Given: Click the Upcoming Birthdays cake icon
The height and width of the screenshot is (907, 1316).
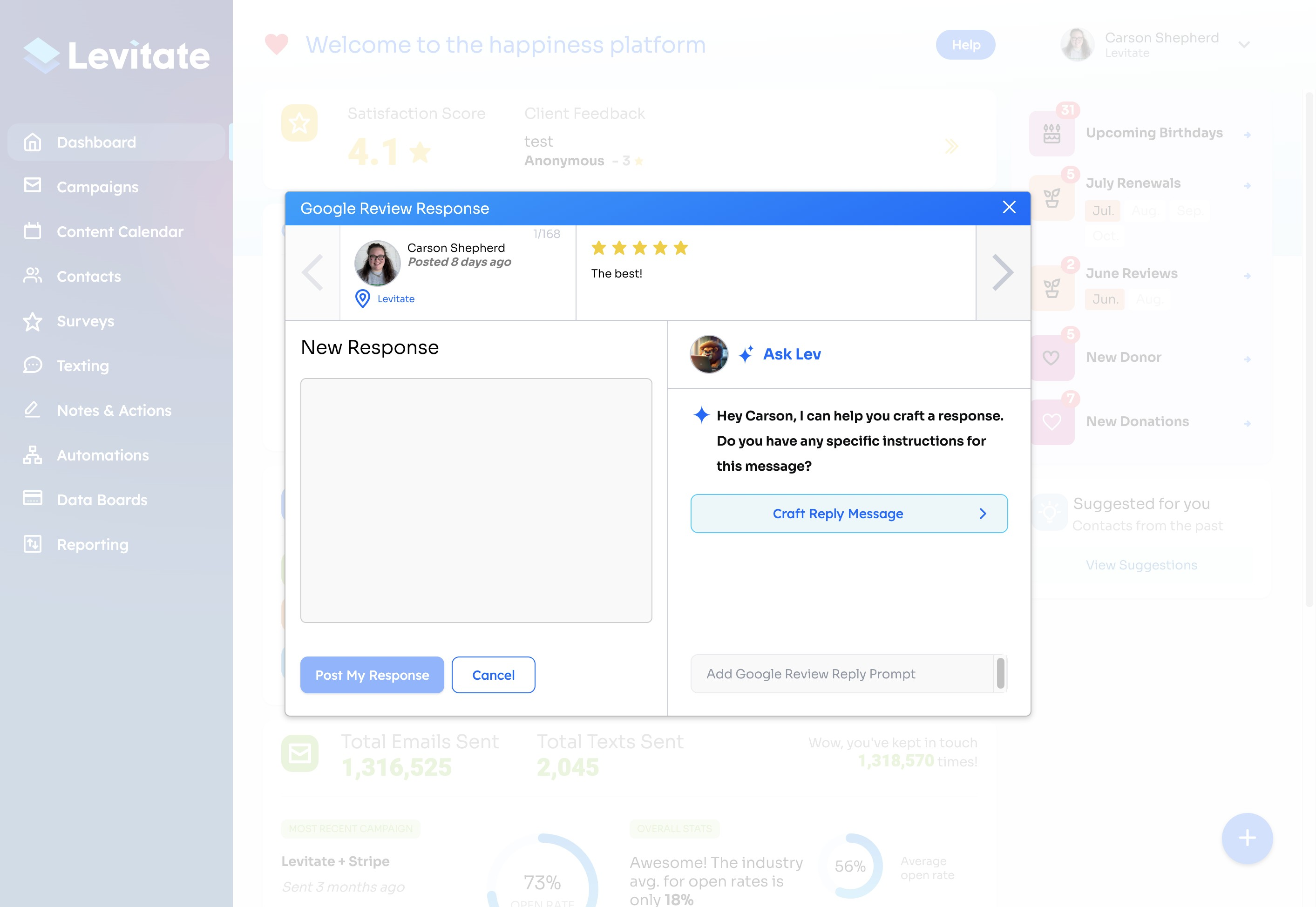Looking at the screenshot, I should [1051, 134].
